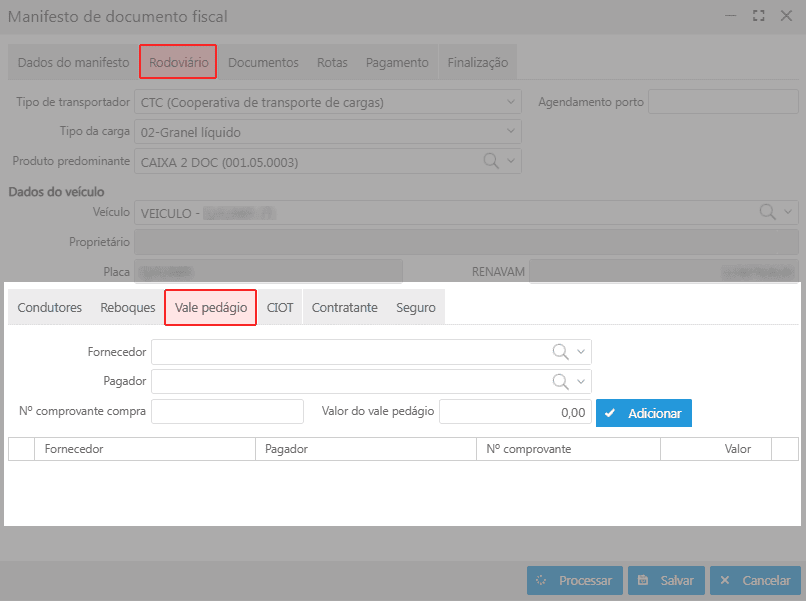Click the Processar button
This screenshot has height=601, width=806.
click(575, 581)
